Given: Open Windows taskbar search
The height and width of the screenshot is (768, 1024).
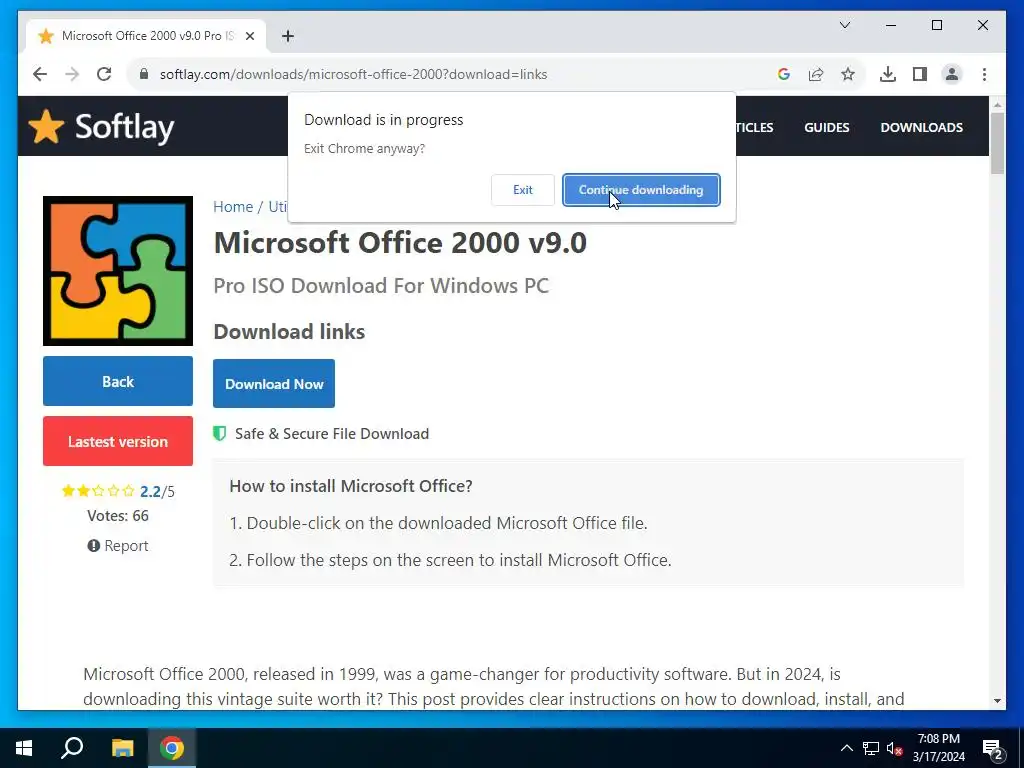Looking at the screenshot, I should coord(72,748).
